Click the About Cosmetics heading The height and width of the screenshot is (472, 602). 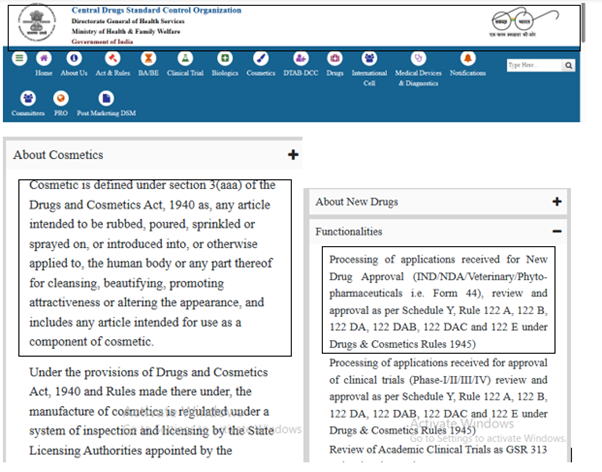(58, 155)
